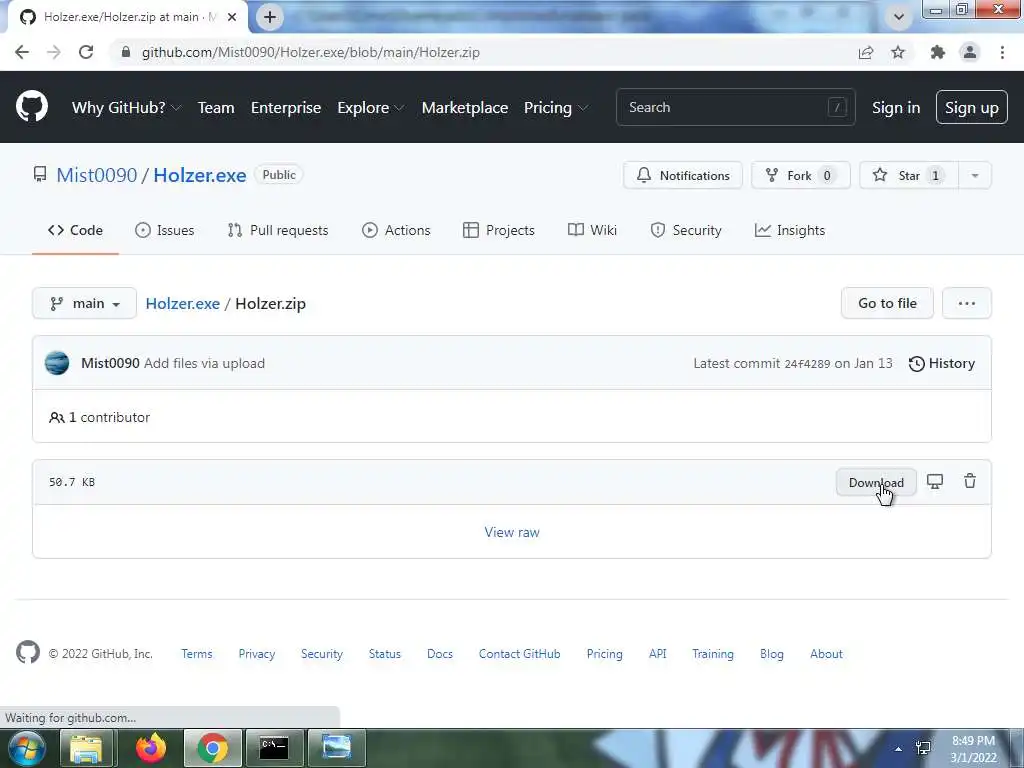Screen dimensions: 1024x768
Task: Expand the Why GitHub? menu
Action: (x=126, y=107)
